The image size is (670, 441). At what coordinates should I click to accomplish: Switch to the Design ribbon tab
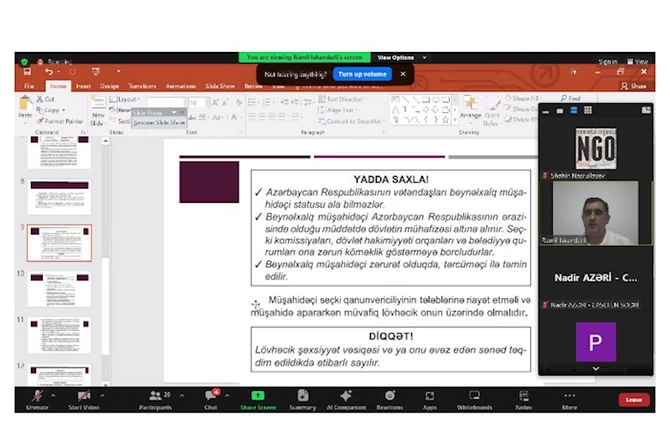(109, 86)
